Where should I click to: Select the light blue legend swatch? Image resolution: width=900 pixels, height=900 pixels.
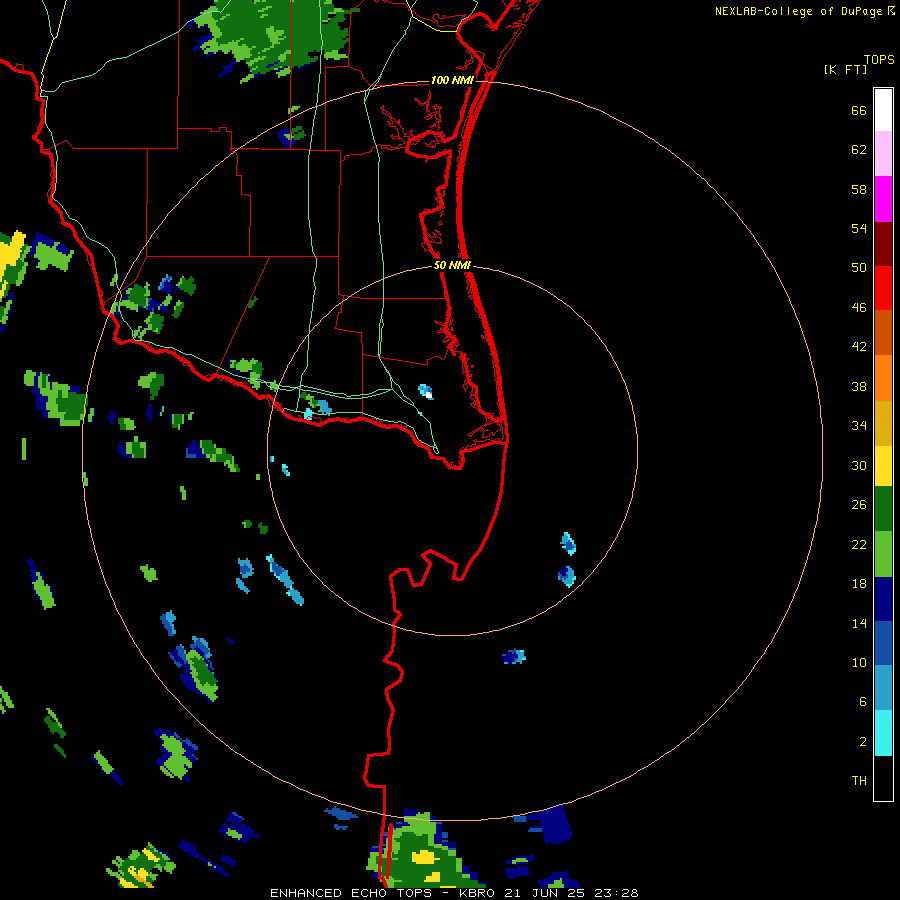click(x=883, y=688)
